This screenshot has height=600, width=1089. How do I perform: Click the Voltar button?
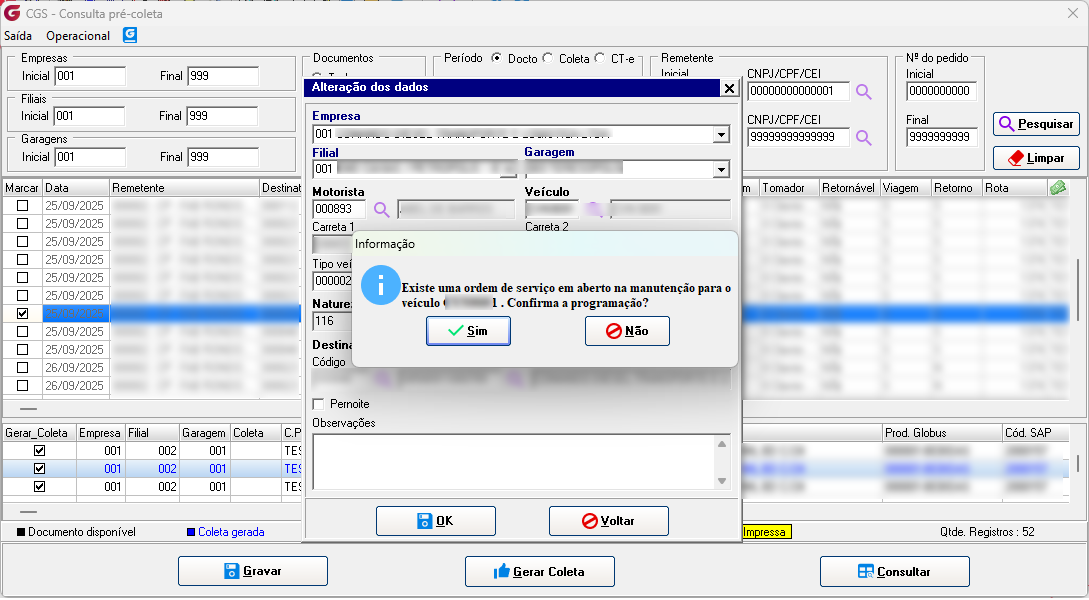tap(608, 521)
